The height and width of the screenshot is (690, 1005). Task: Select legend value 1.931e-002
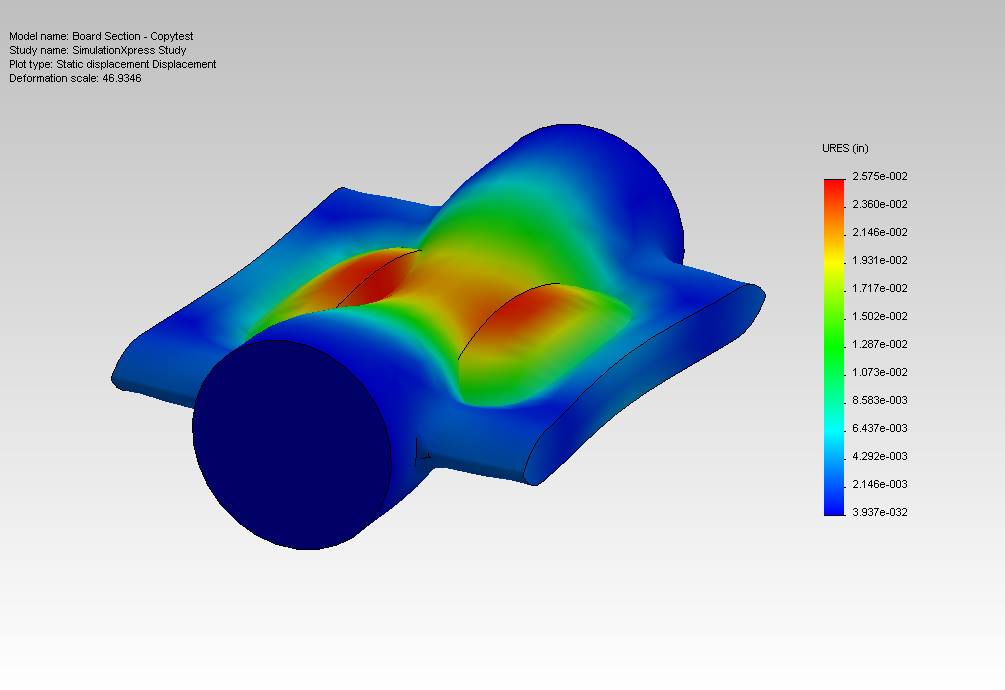tap(879, 261)
